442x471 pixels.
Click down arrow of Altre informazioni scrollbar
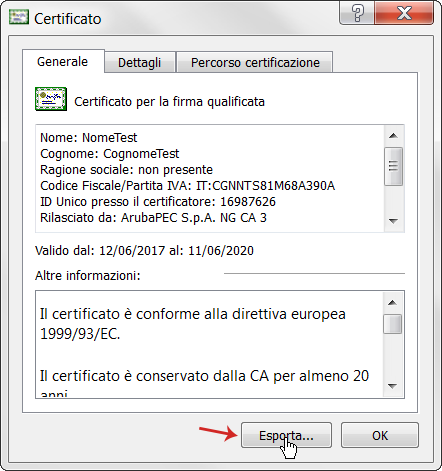coord(393,386)
